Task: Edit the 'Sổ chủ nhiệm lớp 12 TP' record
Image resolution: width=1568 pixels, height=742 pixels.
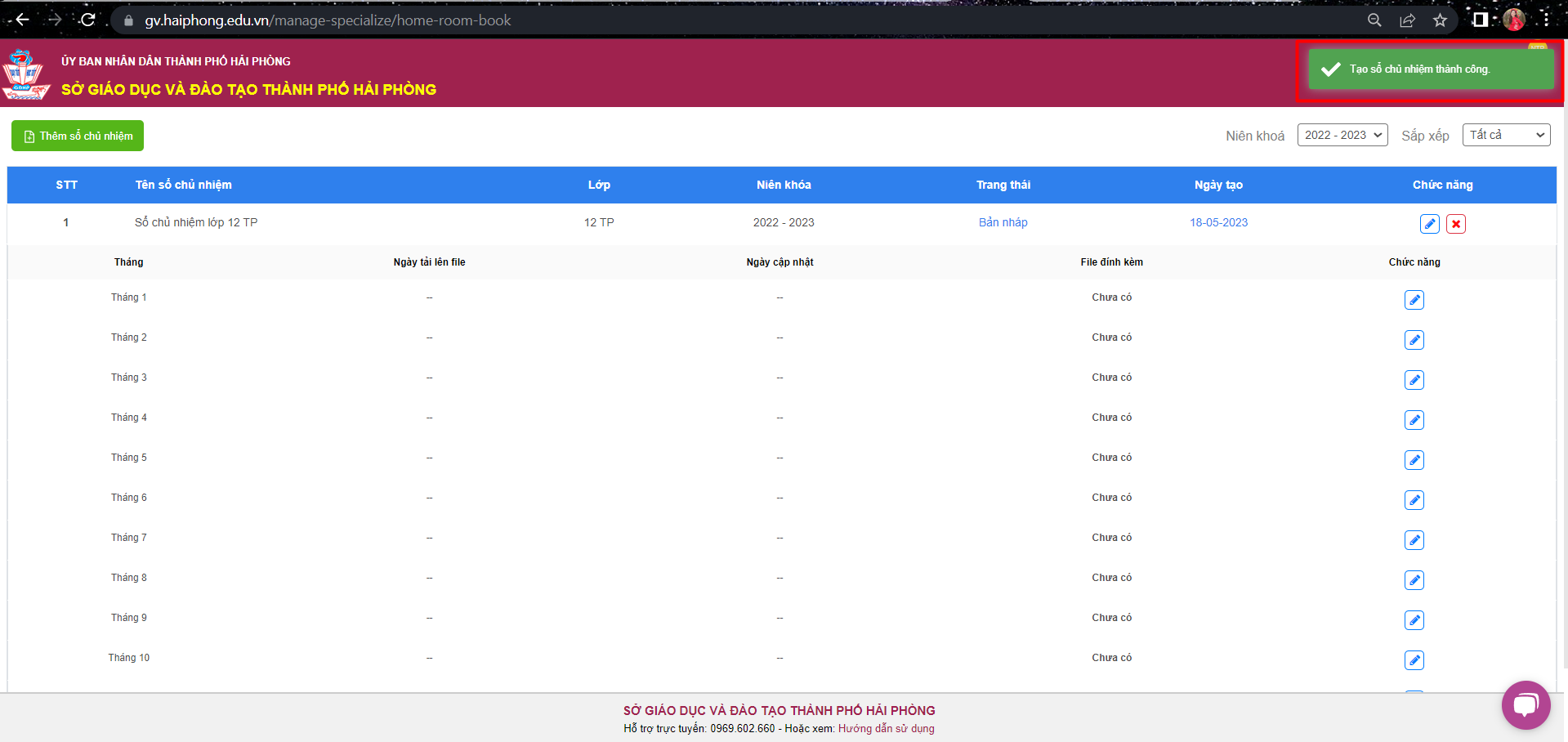Action: click(x=1429, y=224)
